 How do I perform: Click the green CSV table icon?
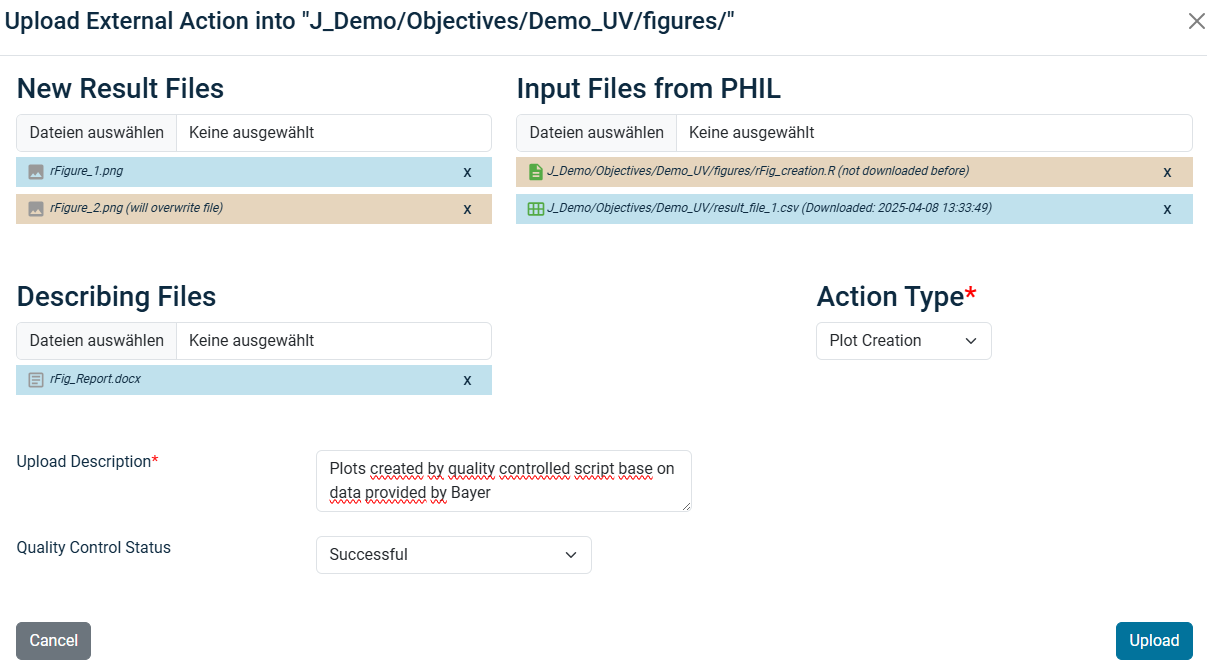pyautogui.click(x=535, y=209)
